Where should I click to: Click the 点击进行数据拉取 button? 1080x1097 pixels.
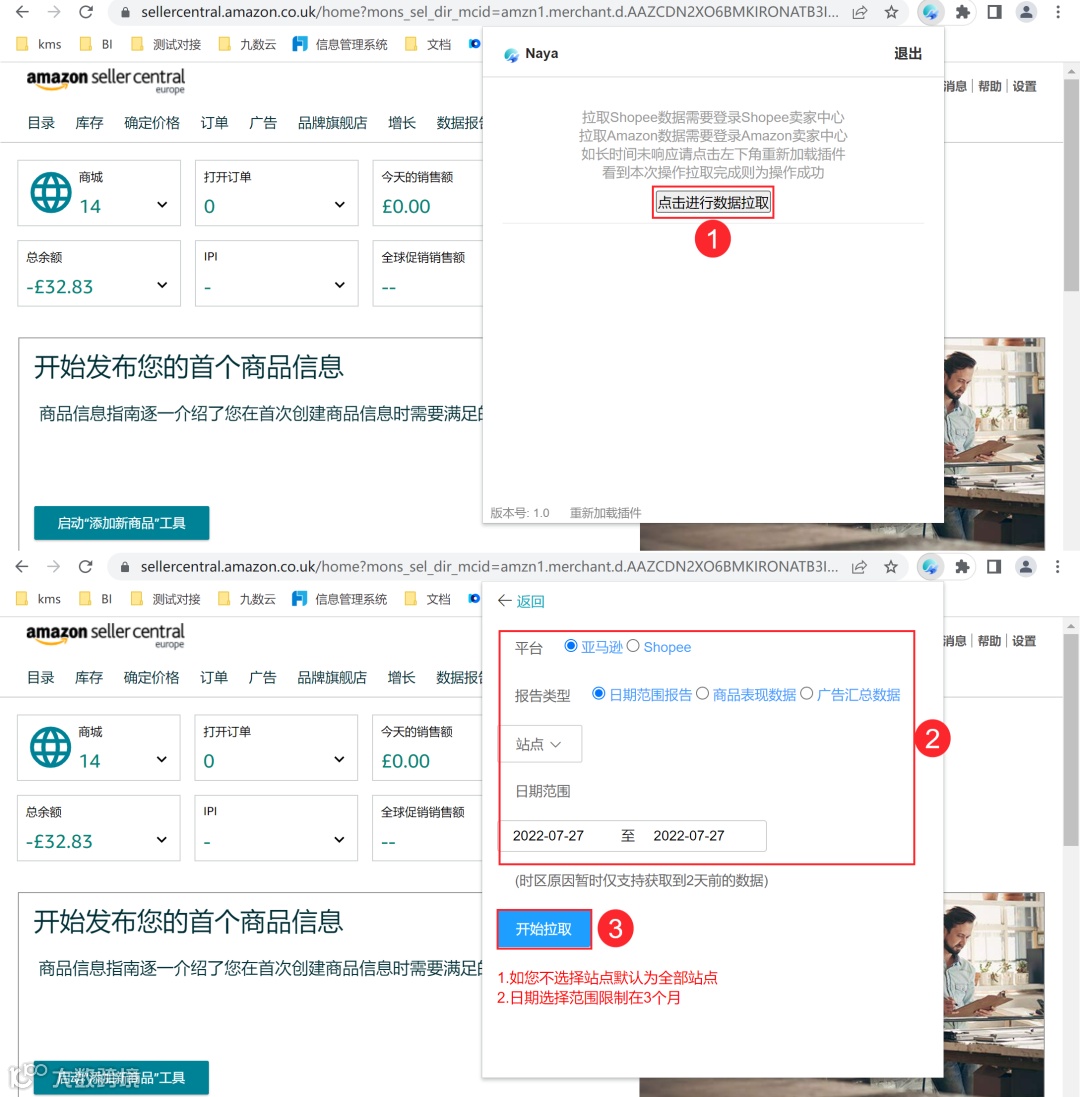click(712, 202)
